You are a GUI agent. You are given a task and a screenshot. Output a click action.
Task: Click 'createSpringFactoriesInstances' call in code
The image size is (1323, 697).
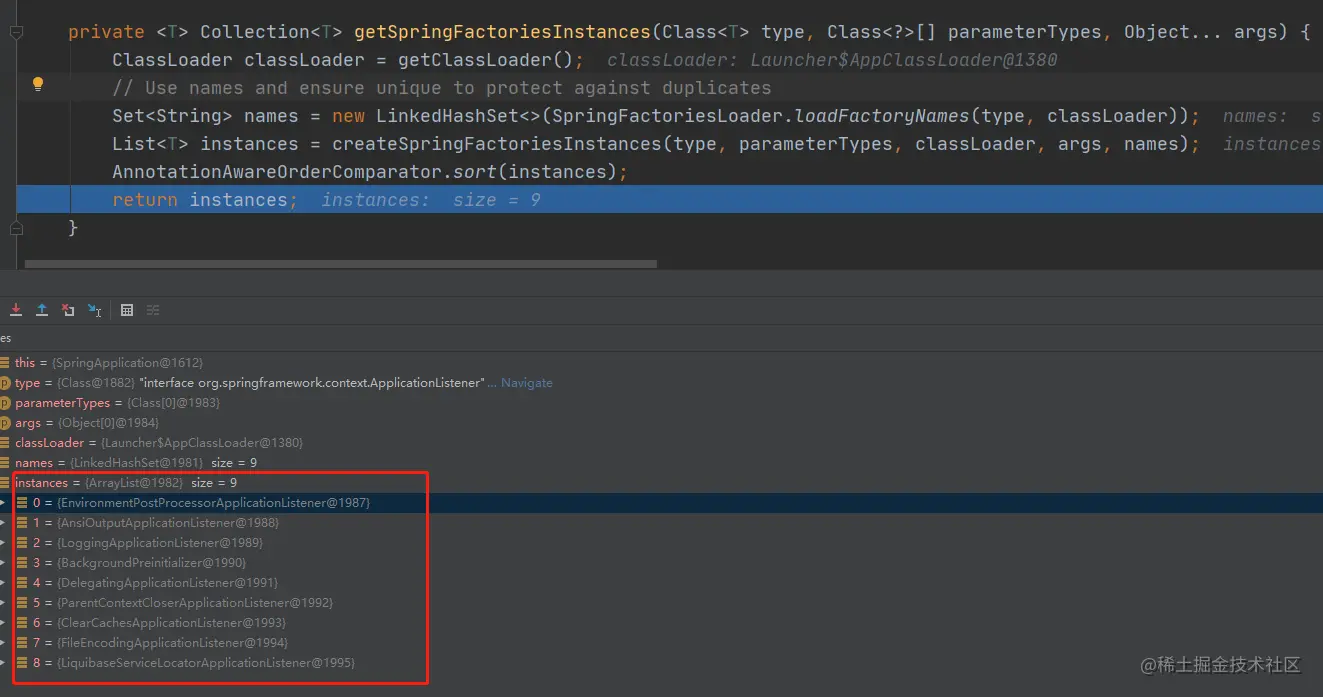click(497, 144)
